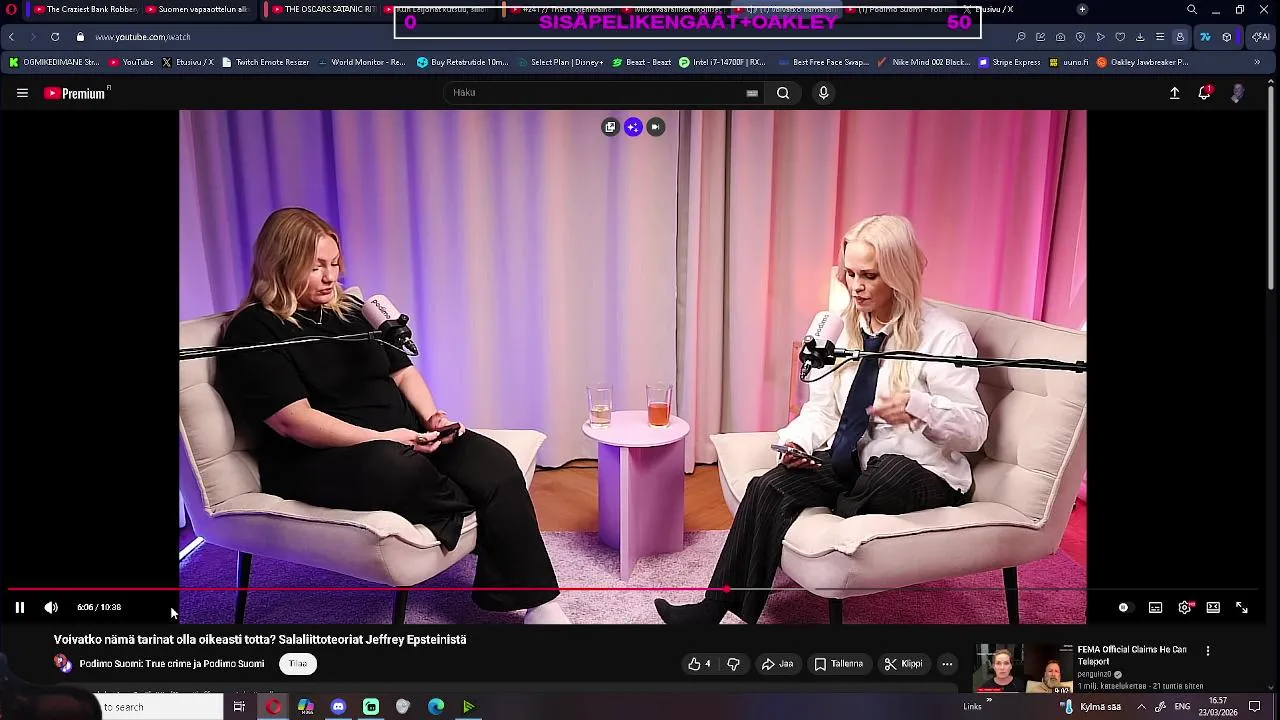Open the browser tab search magnifier
Screen dimensions: 1280x720
click(x=1192, y=9)
